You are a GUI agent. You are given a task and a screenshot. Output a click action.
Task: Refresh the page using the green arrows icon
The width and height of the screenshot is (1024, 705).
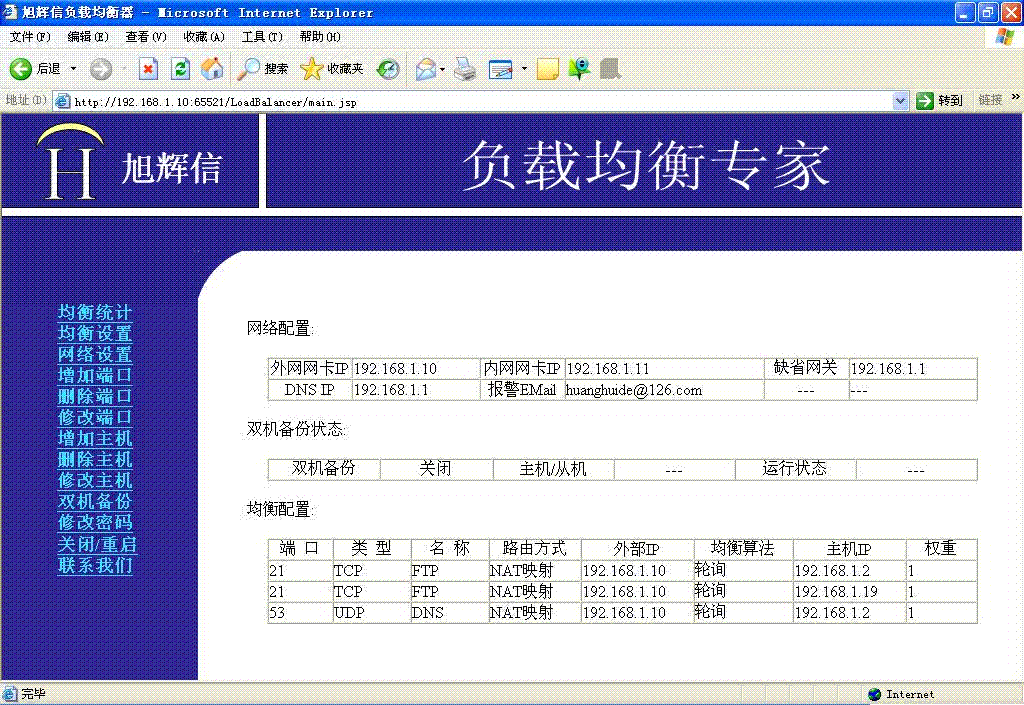pyautogui.click(x=180, y=69)
